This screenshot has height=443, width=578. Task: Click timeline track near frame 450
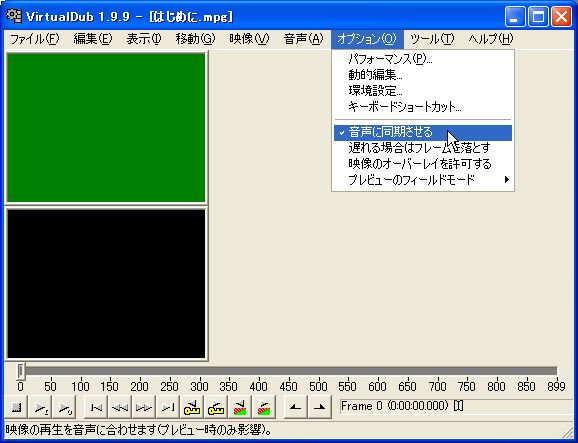point(289,371)
